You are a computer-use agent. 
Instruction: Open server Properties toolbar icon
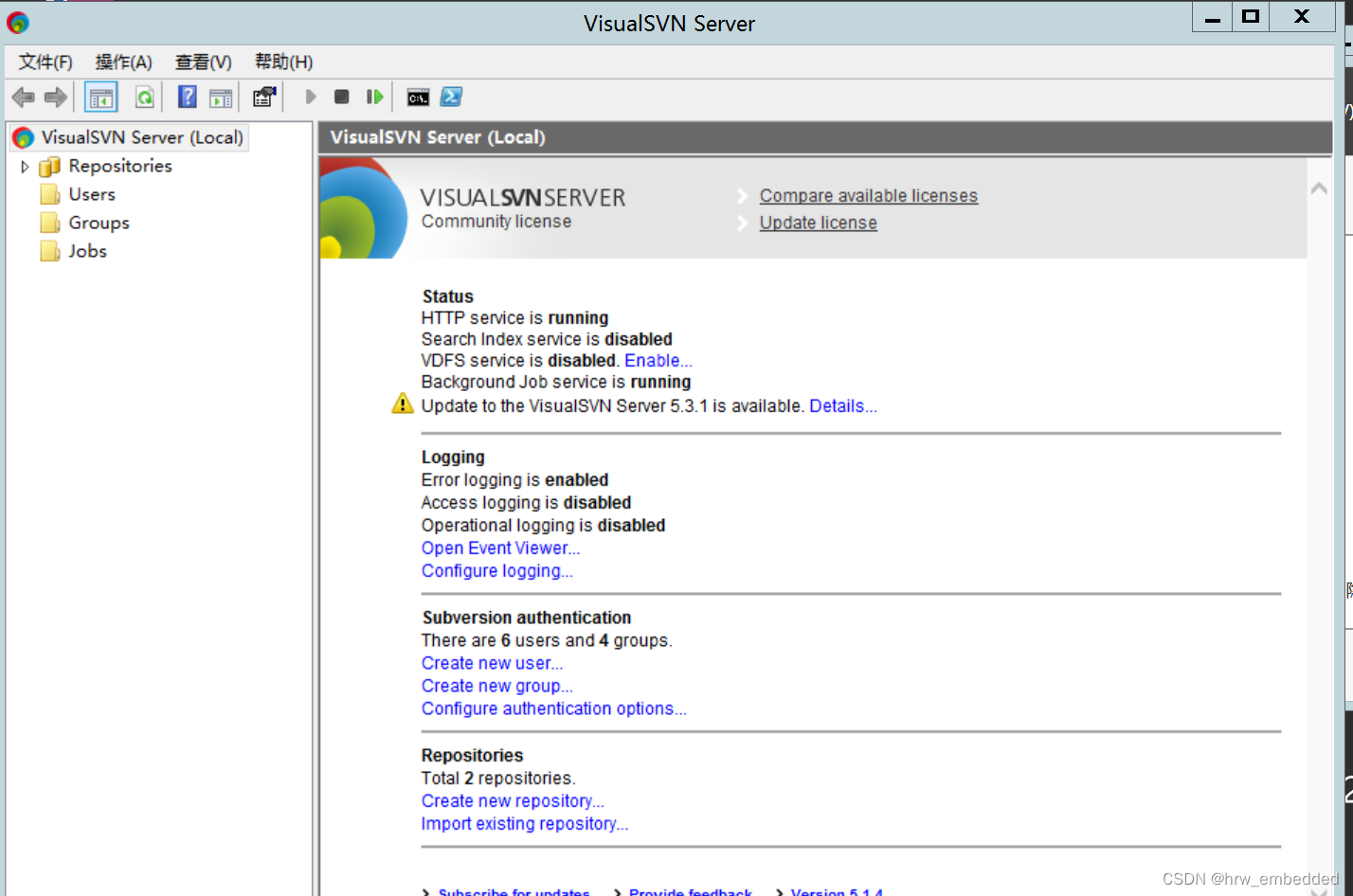(x=264, y=97)
